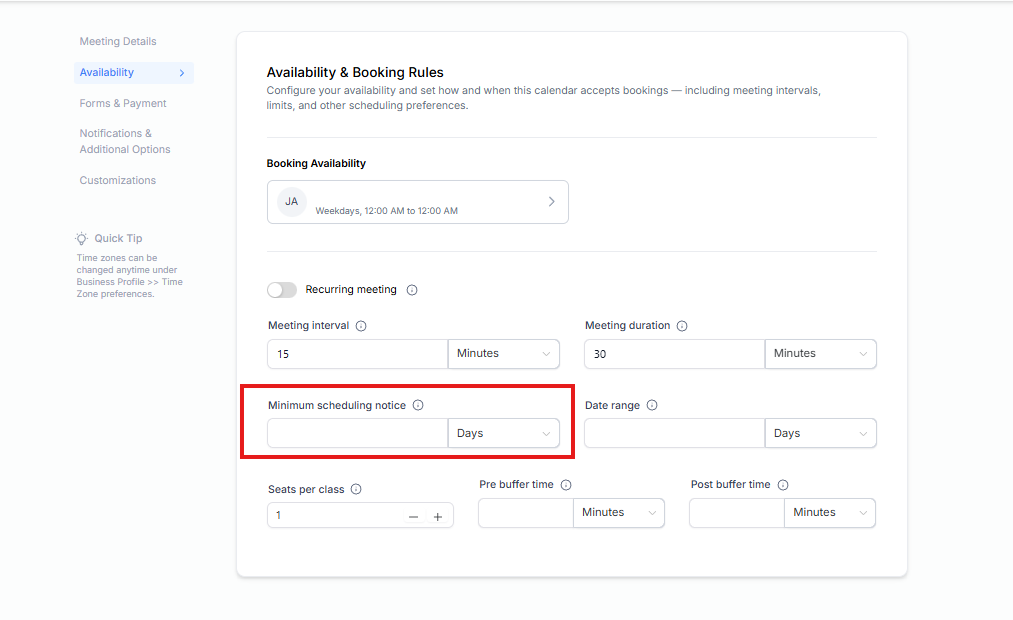Viewport: 1013px width, 620px height.
Task: Click info icon next to Date range
Action: (652, 405)
